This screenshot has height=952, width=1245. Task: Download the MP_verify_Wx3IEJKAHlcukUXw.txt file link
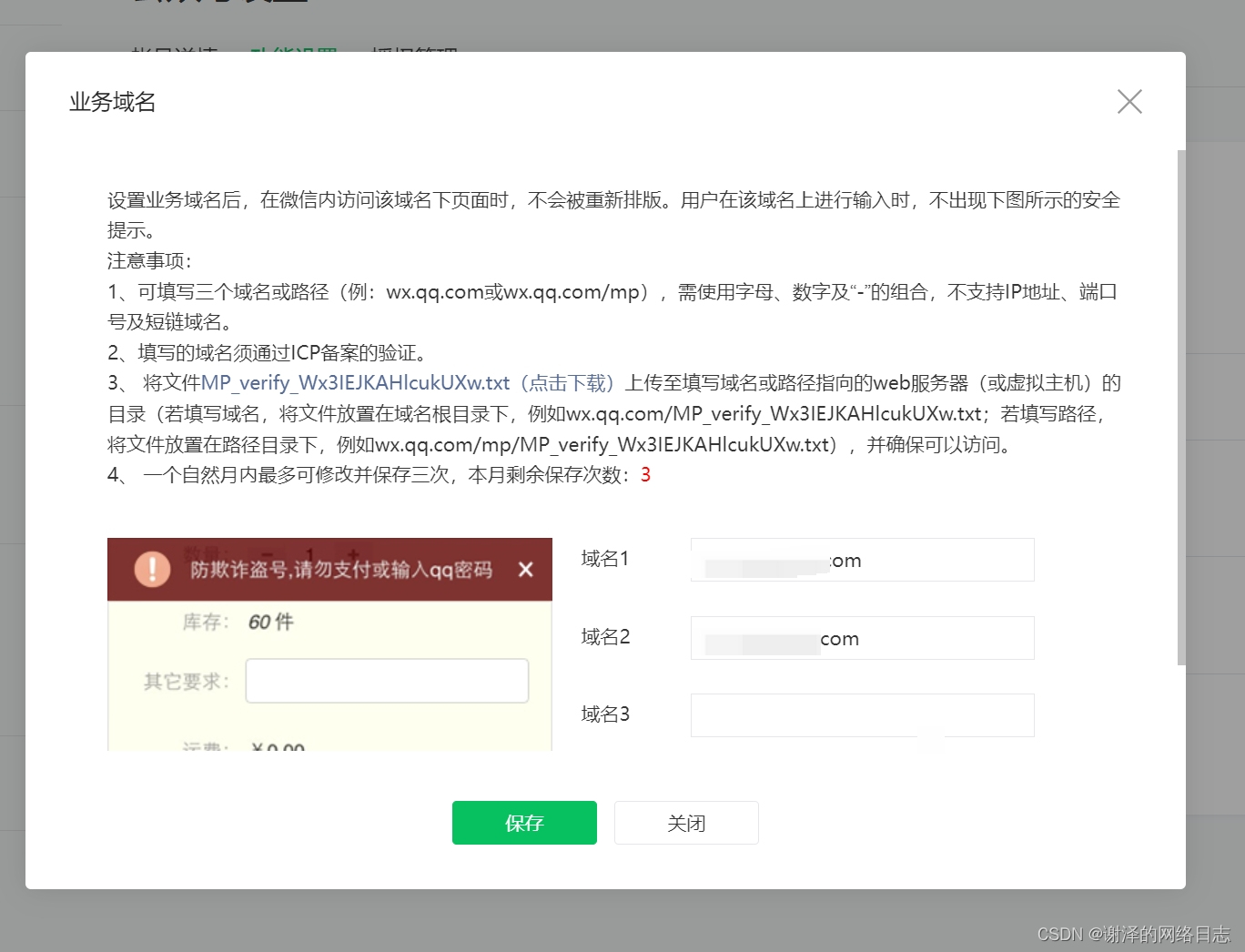(x=408, y=383)
